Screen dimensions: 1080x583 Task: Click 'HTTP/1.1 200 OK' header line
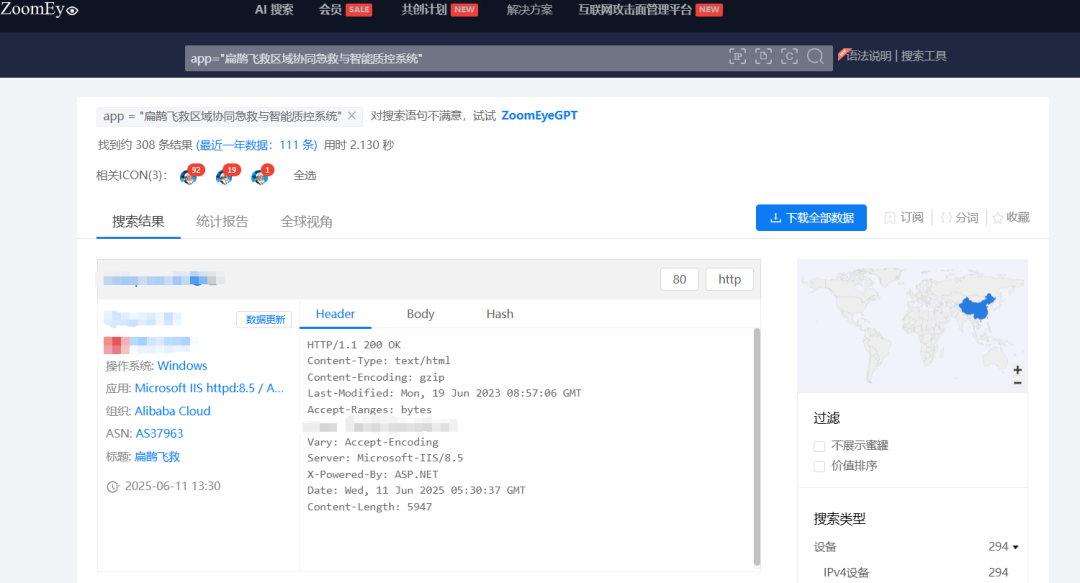click(x=354, y=345)
